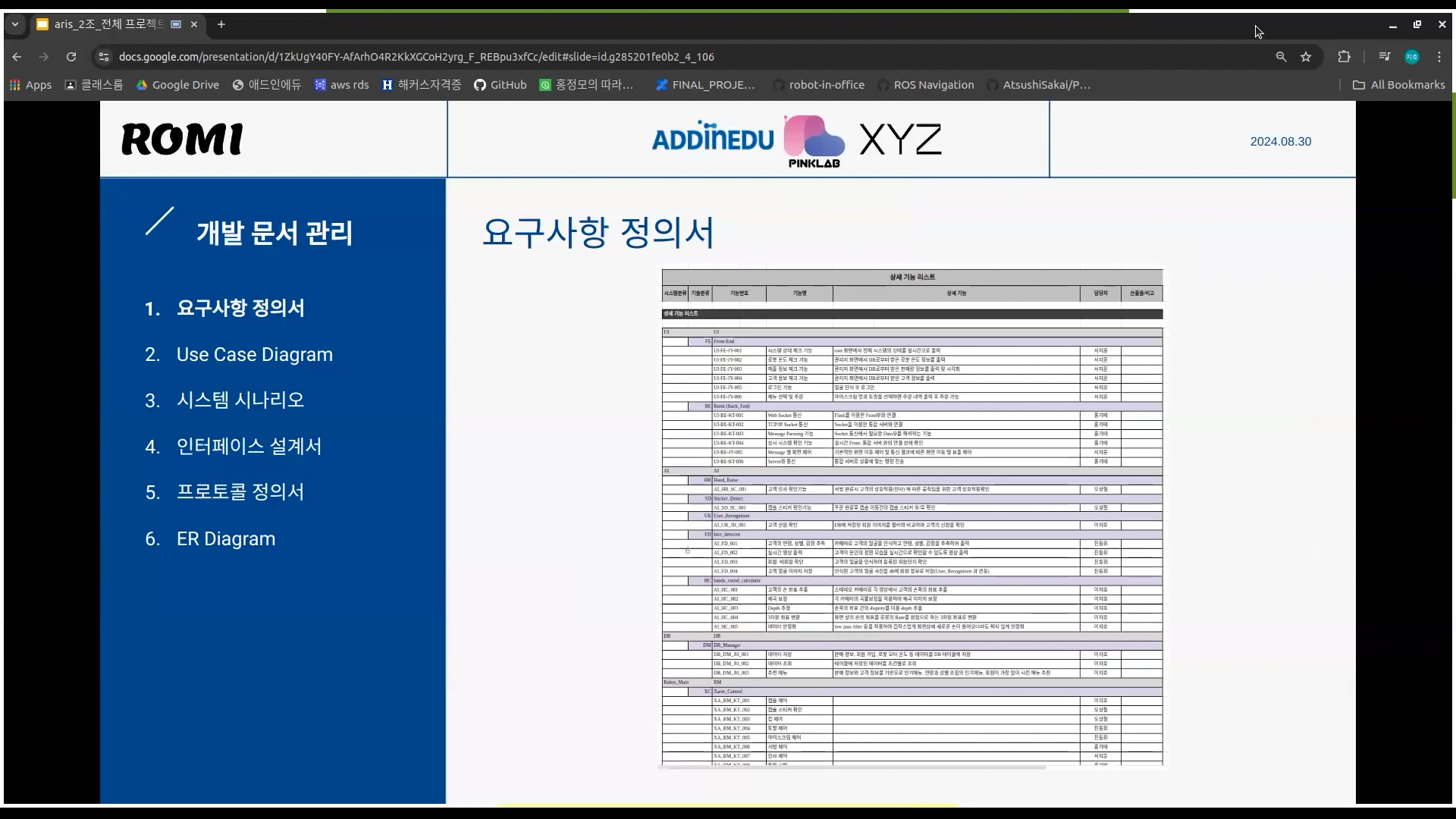The image size is (1456, 819).
Task: Open the All Bookmarks folder
Action: [x=1399, y=85]
